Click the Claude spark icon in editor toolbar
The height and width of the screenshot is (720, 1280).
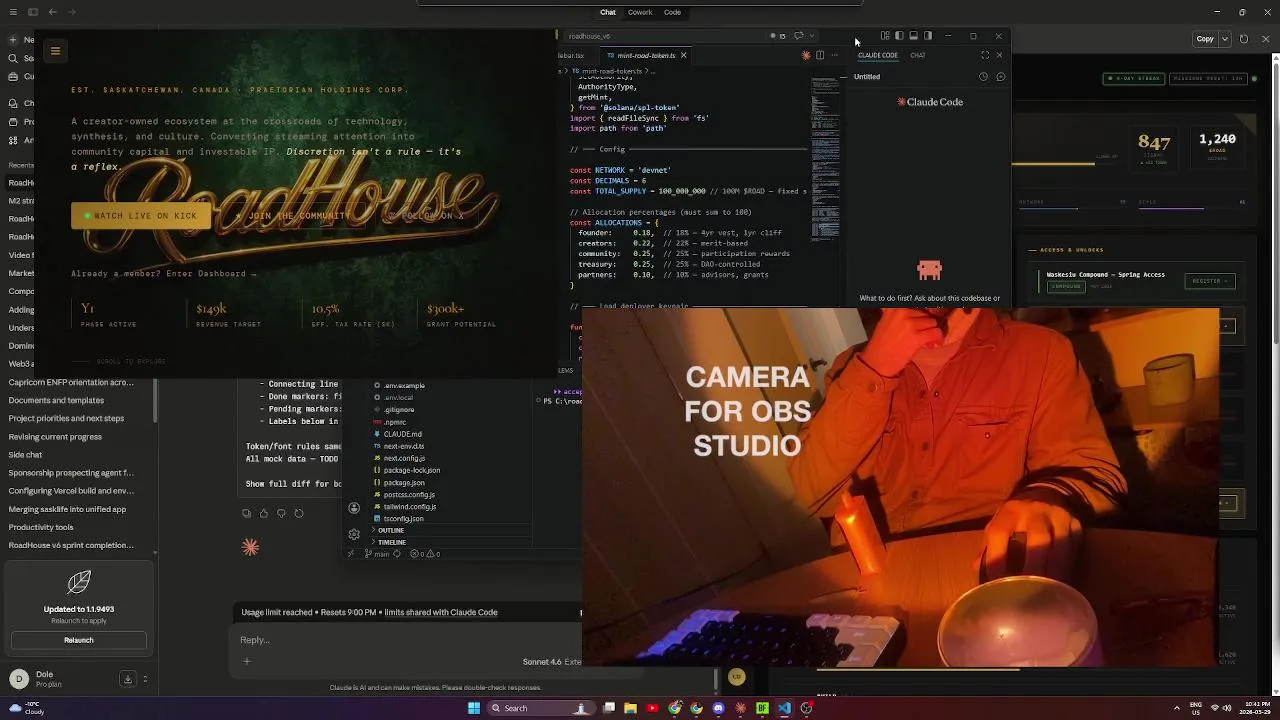pyautogui.click(x=806, y=56)
